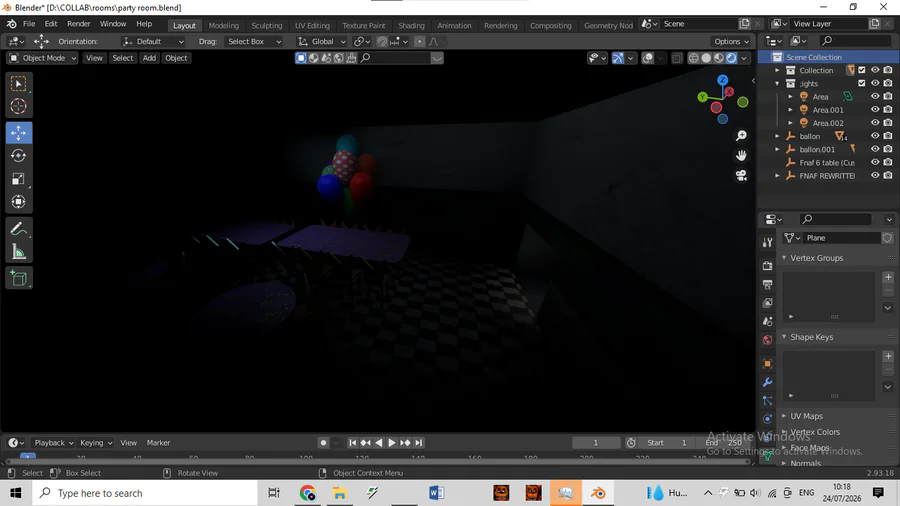
Task: Open the viewport Object menu
Action: 176,58
